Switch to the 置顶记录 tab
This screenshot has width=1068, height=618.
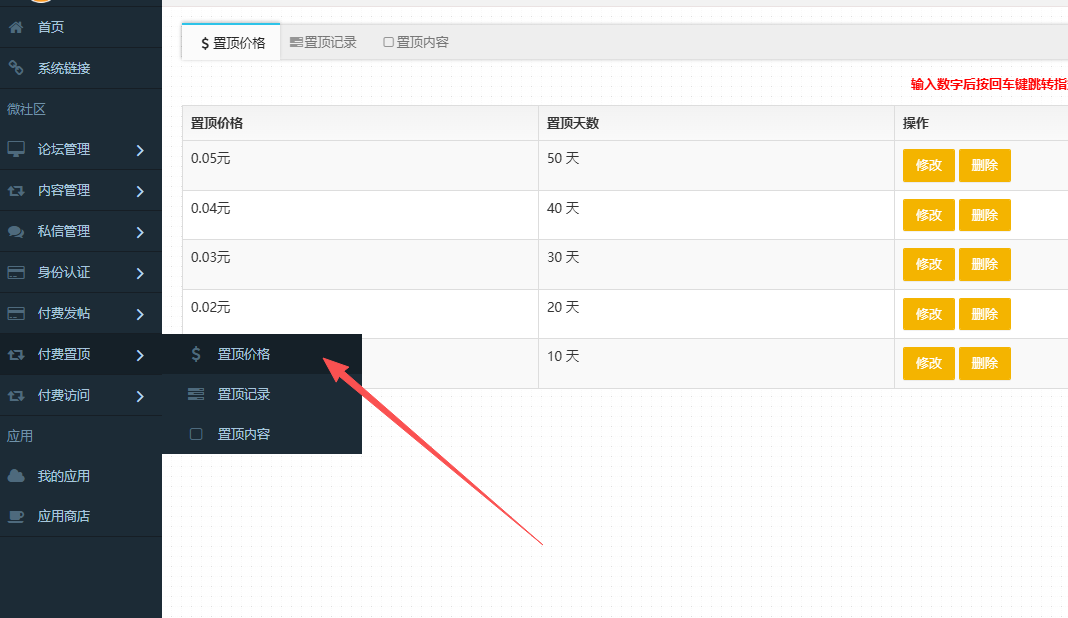coord(323,42)
